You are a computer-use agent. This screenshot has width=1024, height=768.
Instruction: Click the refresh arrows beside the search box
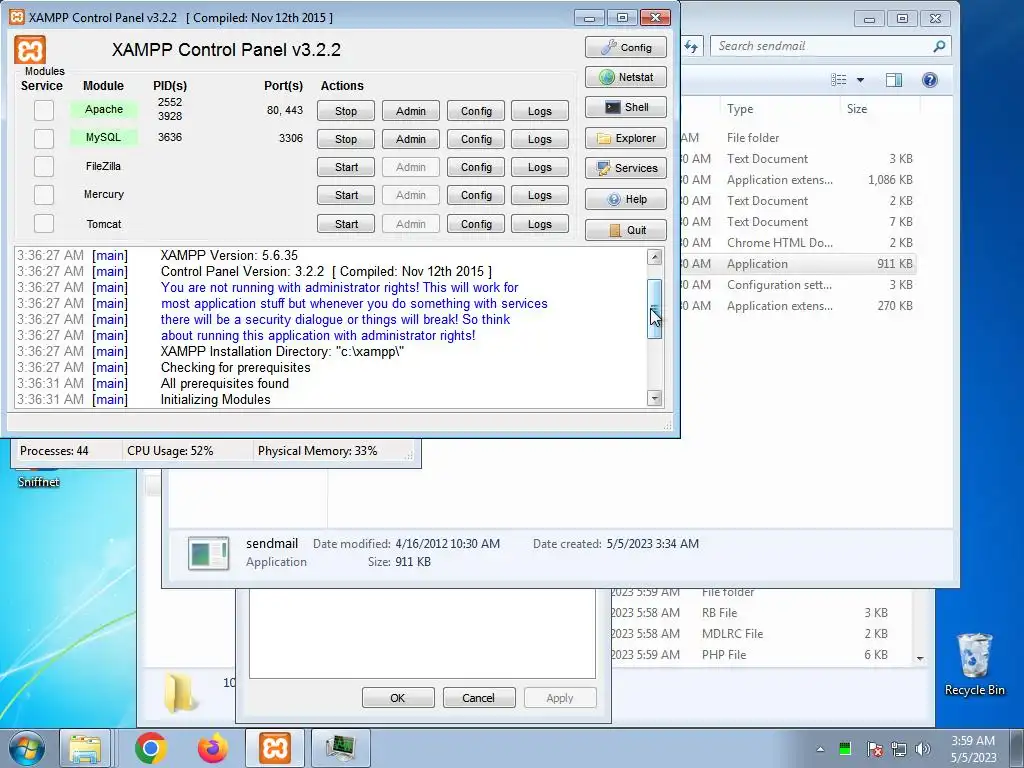click(x=691, y=46)
